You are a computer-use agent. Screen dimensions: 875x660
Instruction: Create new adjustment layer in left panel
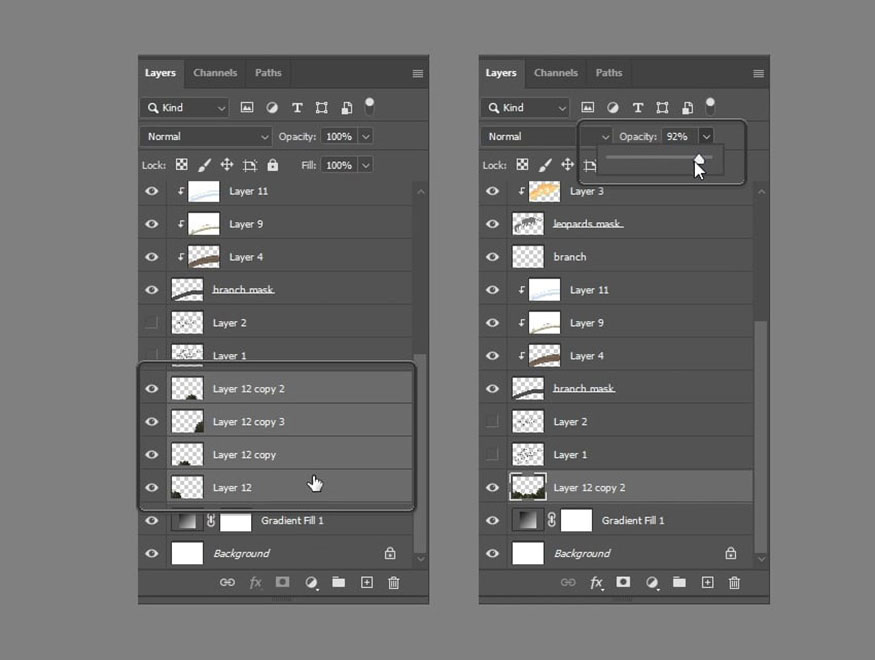311,583
